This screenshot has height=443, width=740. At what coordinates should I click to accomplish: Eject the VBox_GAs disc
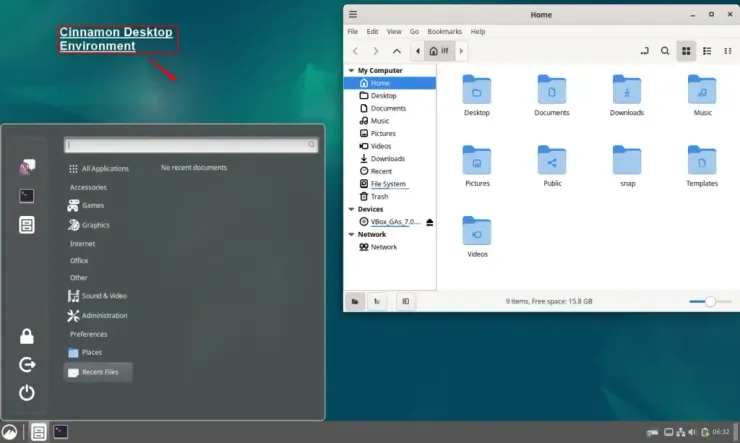[429, 222]
